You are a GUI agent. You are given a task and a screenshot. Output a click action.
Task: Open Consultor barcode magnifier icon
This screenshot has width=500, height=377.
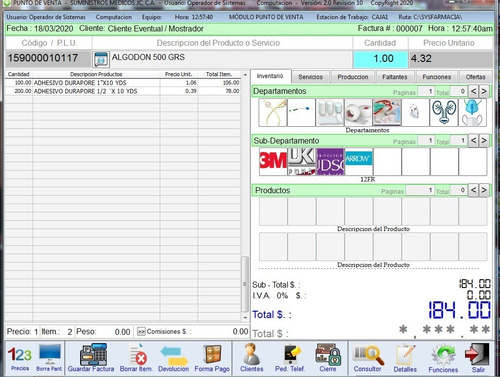tap(368, 359)
